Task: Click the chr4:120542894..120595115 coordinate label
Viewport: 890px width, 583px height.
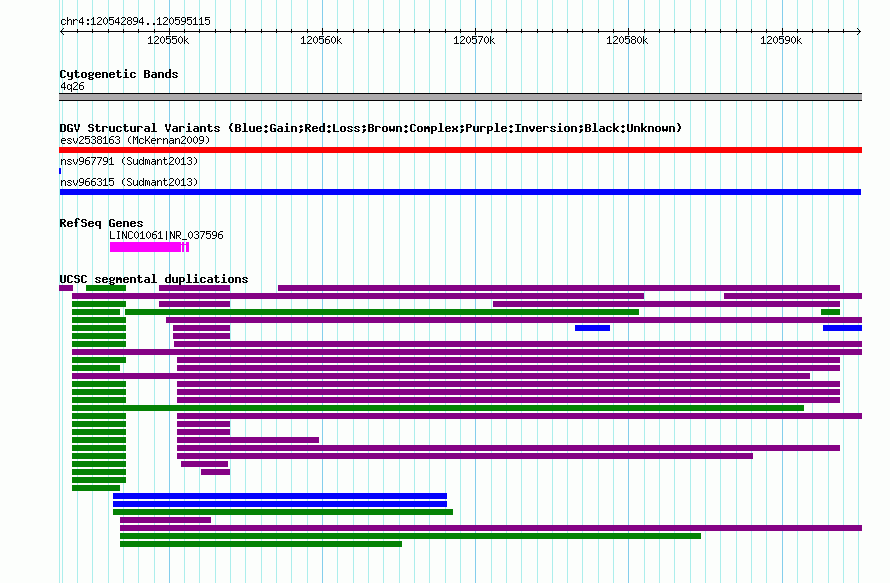Action: (x=135, y=21)
